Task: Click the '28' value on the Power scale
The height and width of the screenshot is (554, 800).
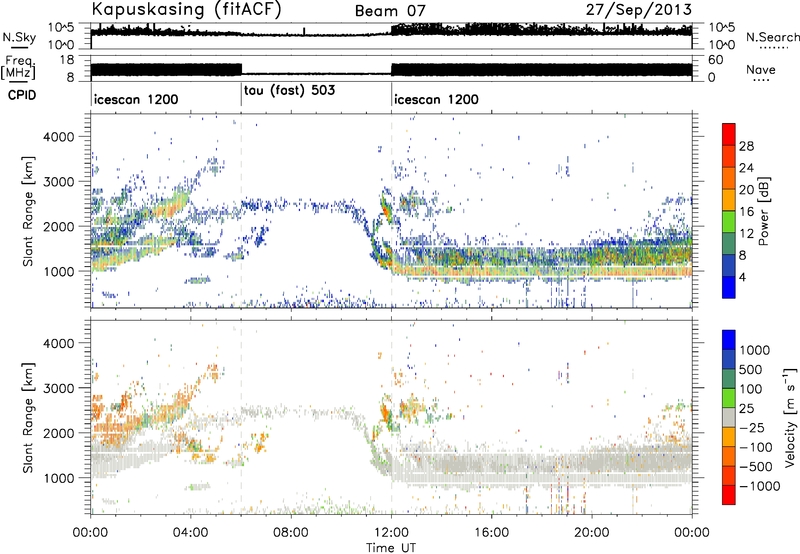Action: 746,146
